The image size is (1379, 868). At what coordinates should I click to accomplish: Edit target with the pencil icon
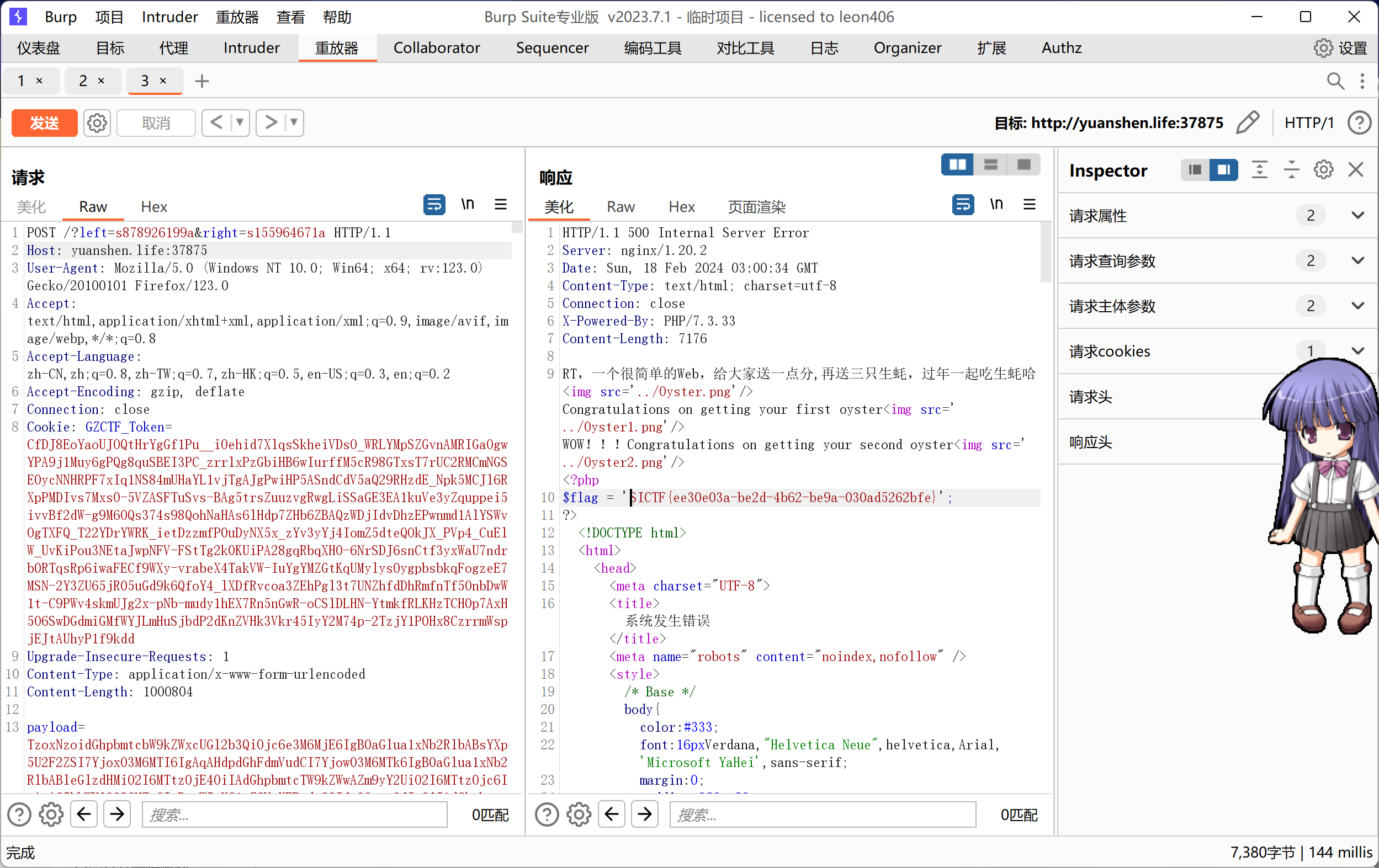pyautogui.click(x=1247, y=123)
